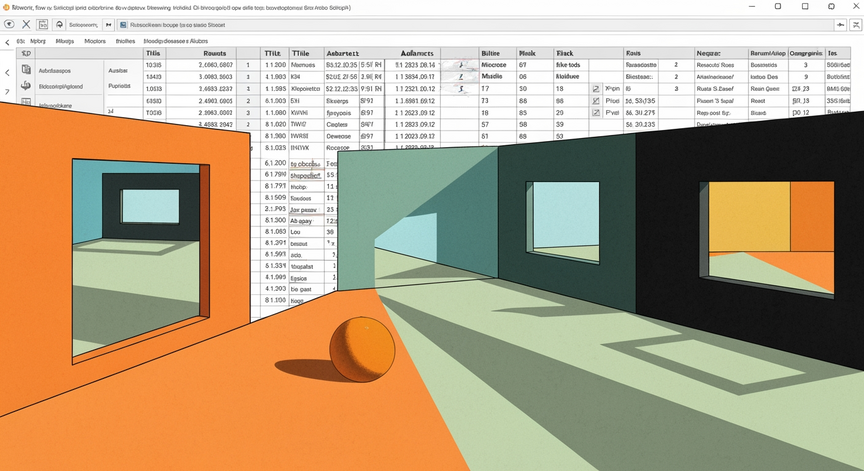Click the X icon in the top toolbar

(x=26, y=25)
